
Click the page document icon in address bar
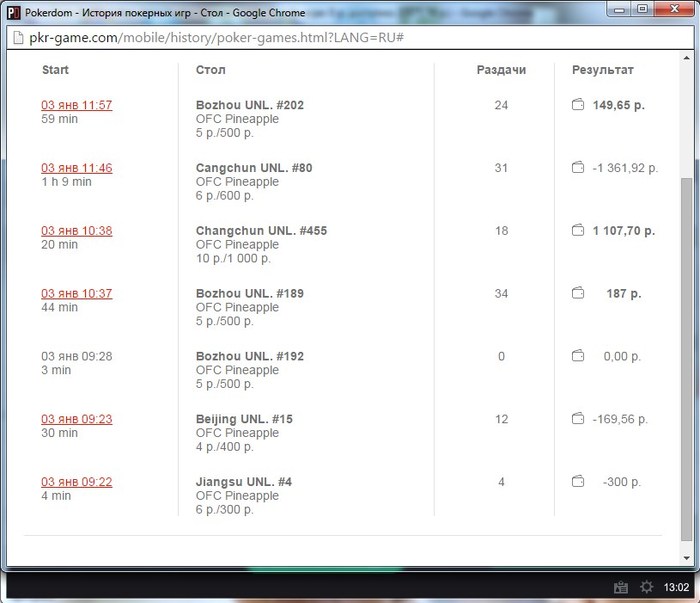tap(18, 37)
